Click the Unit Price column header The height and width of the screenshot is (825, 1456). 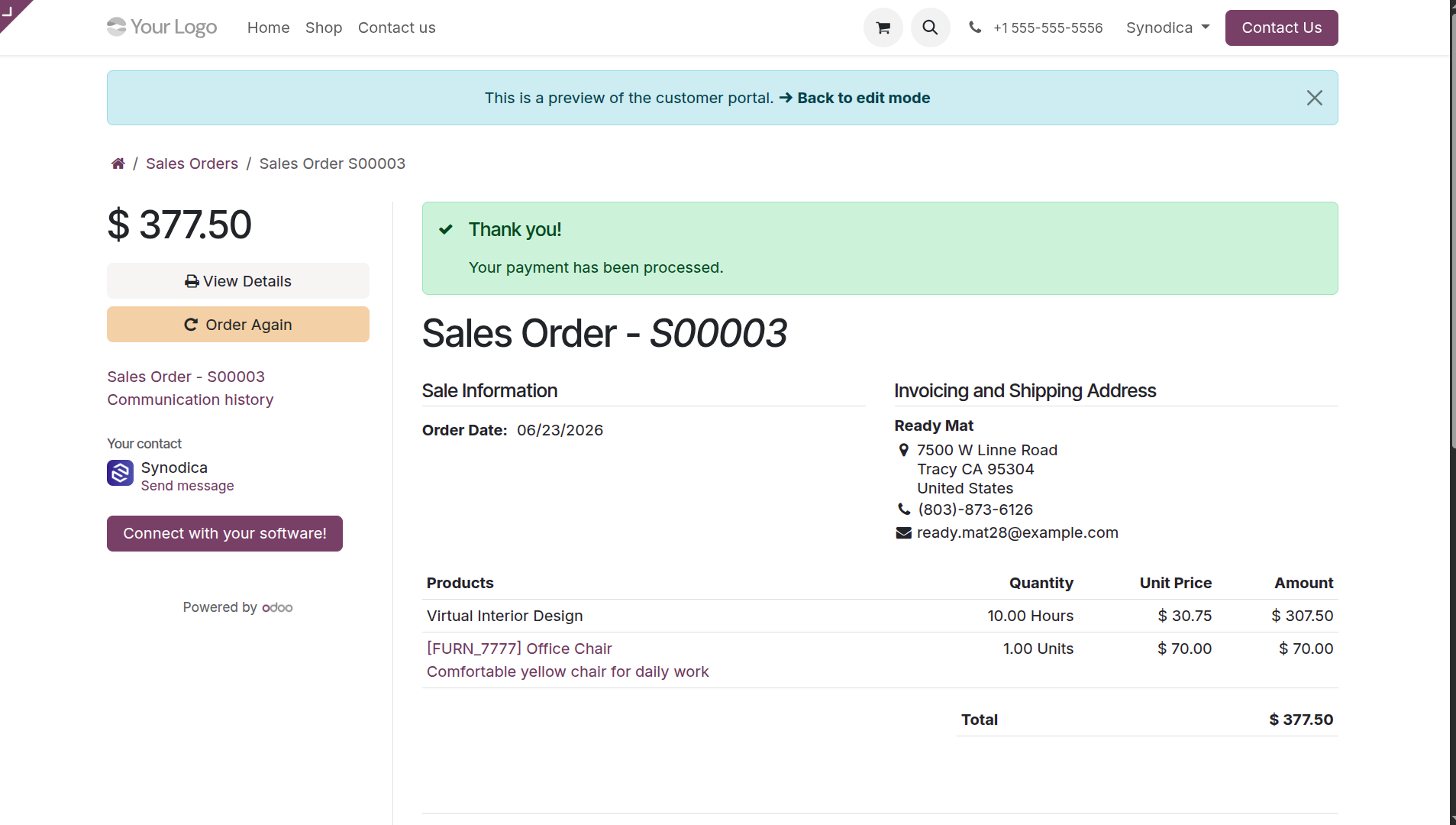[x=1175, y=583]
